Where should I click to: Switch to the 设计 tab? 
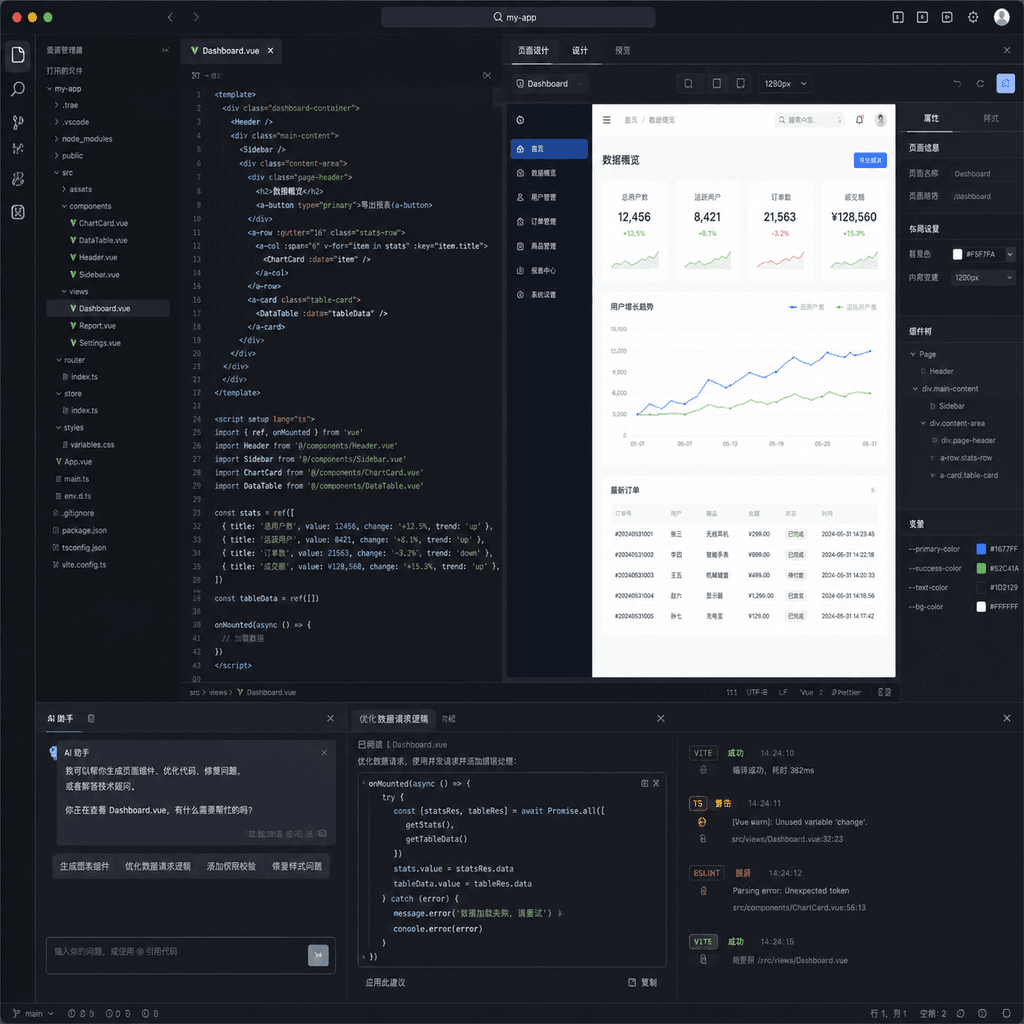pos(580,51)
